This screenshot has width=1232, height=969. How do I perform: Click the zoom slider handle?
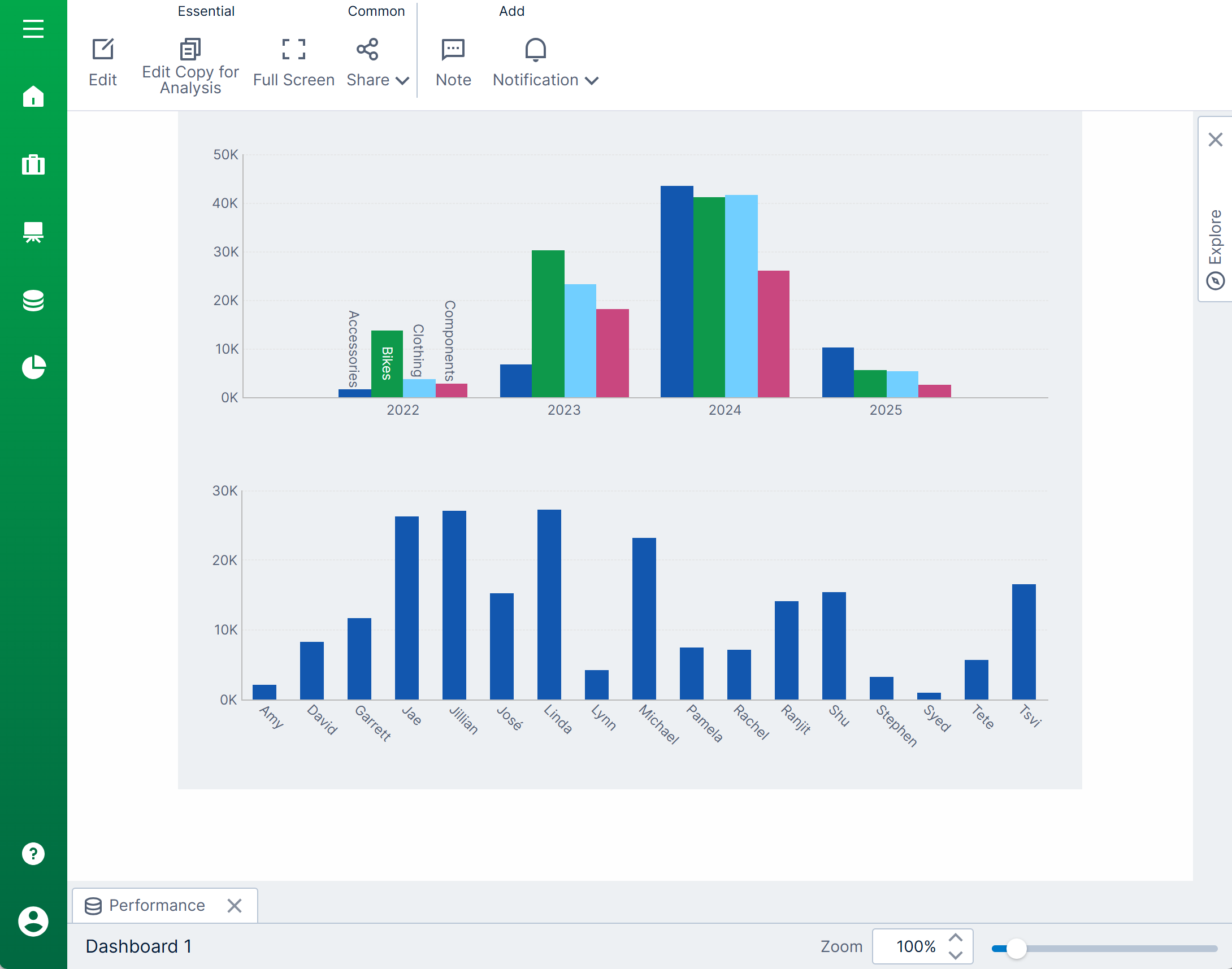point(1016,948)
